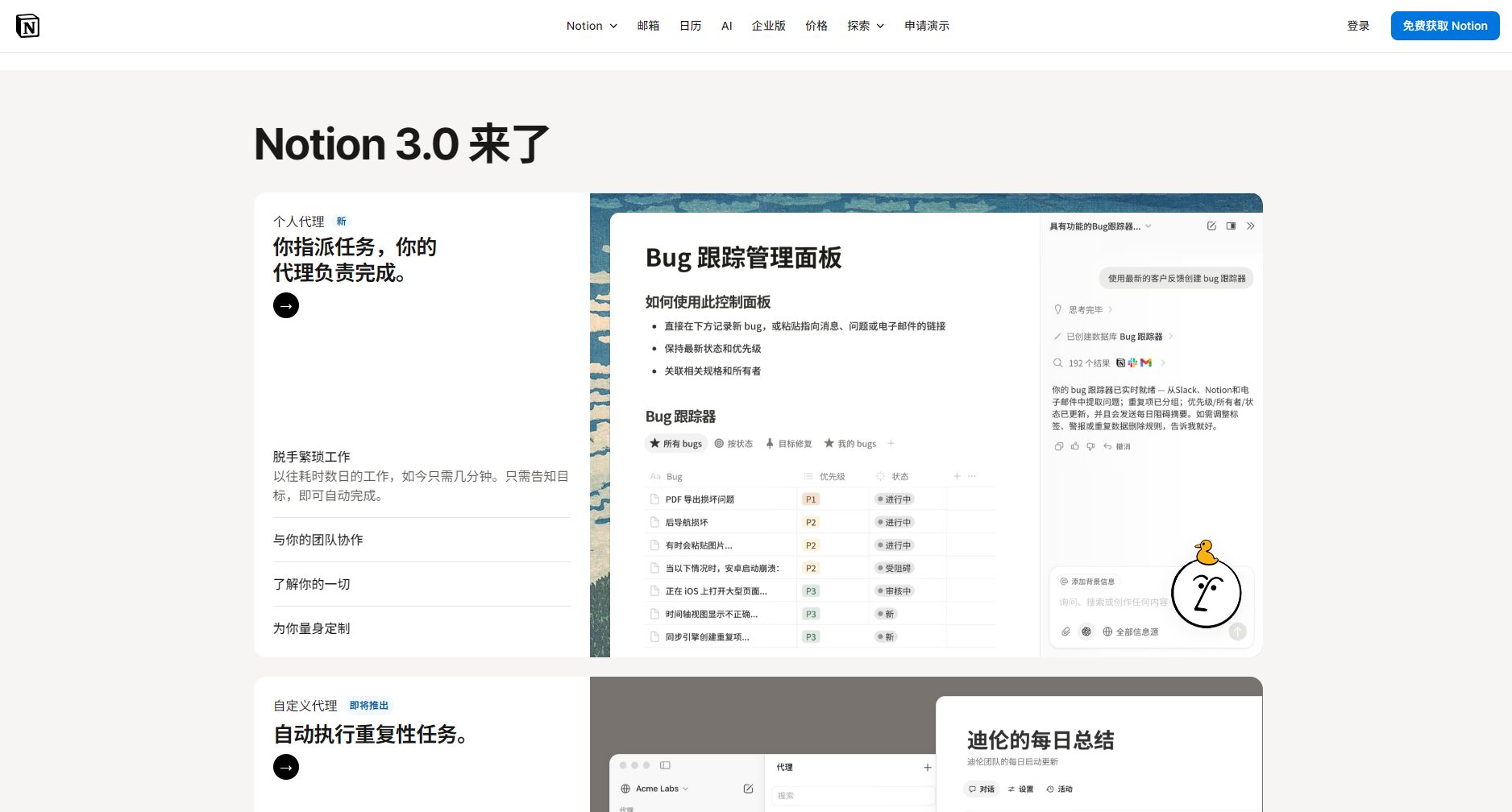The image size is (1512, 812).
Task: Select the 按状态 view tab in Bug tracker
Action: coord(733,444)
